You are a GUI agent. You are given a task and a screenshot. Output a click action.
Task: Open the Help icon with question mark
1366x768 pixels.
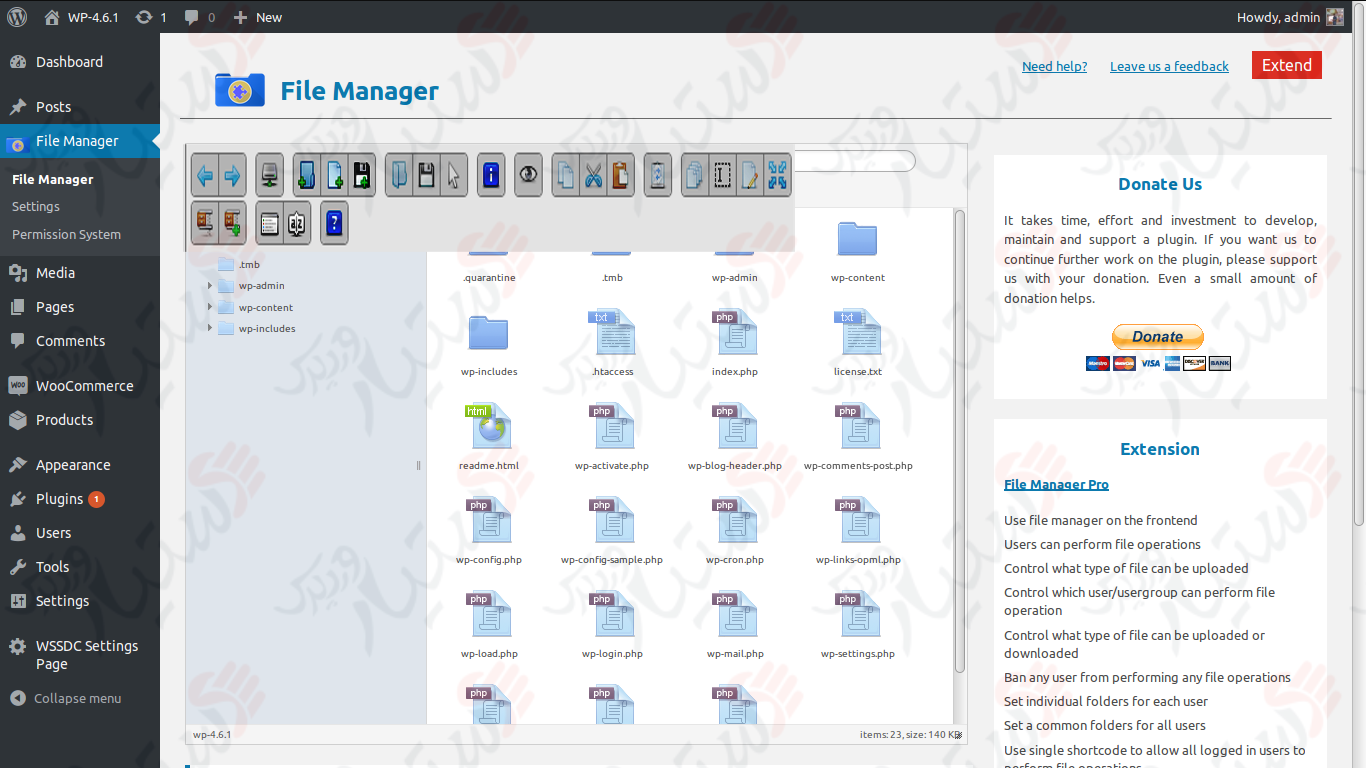[333, 222]
